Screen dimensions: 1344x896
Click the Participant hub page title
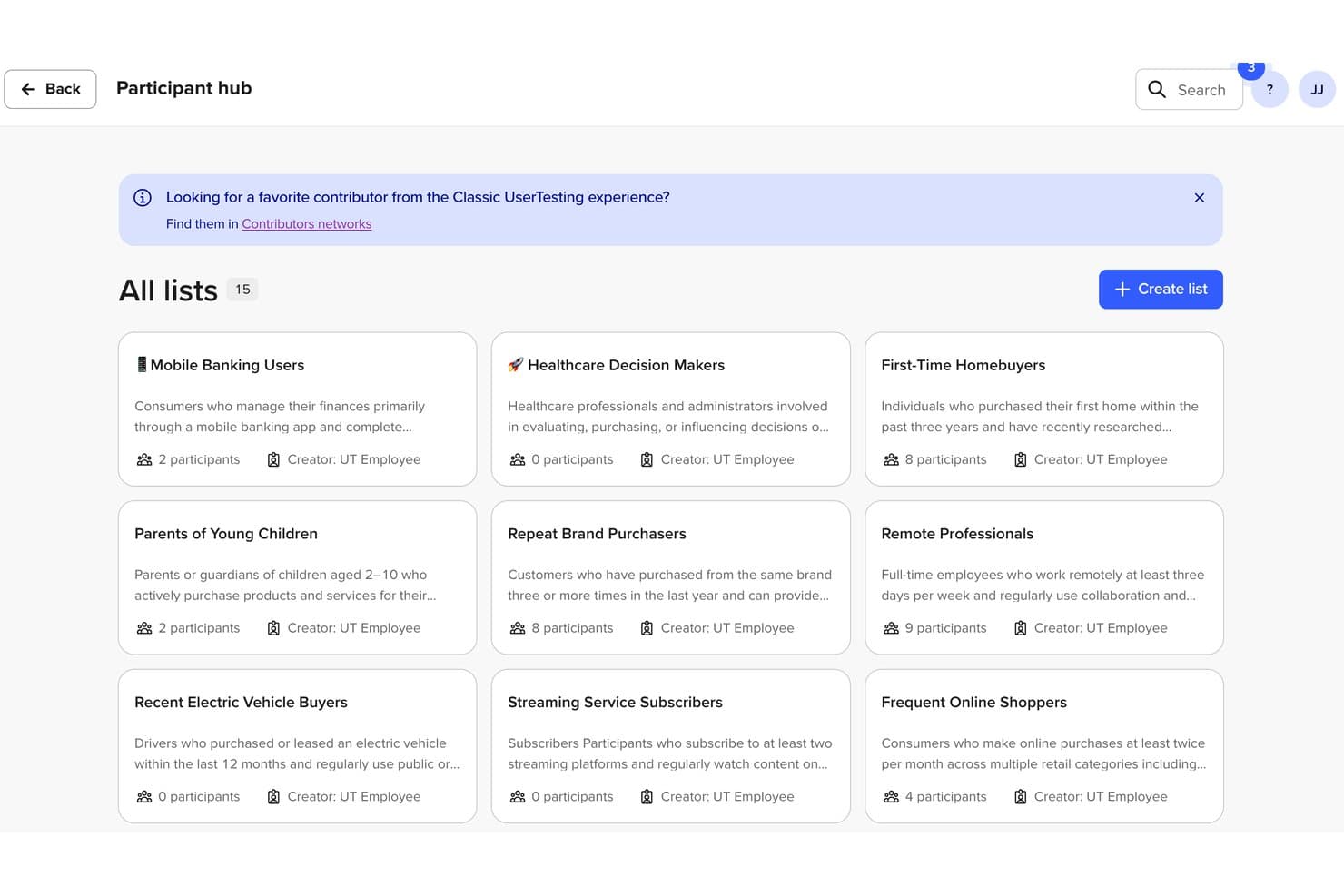click(x=184, y=88)
